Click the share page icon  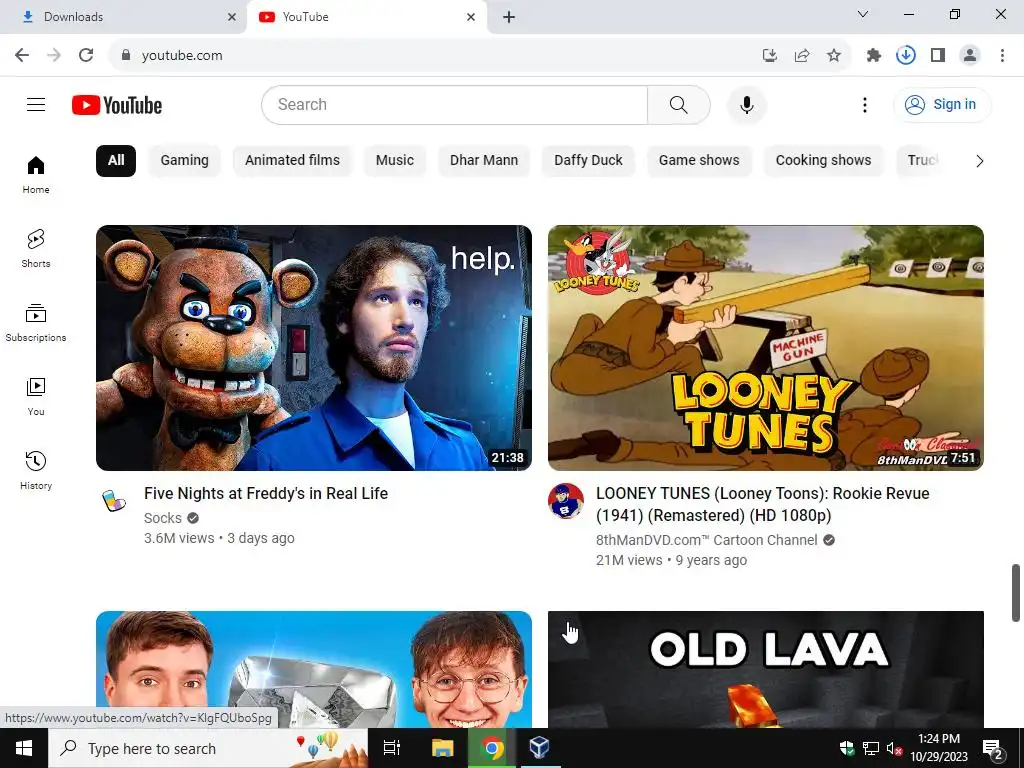tap(802, 56)
